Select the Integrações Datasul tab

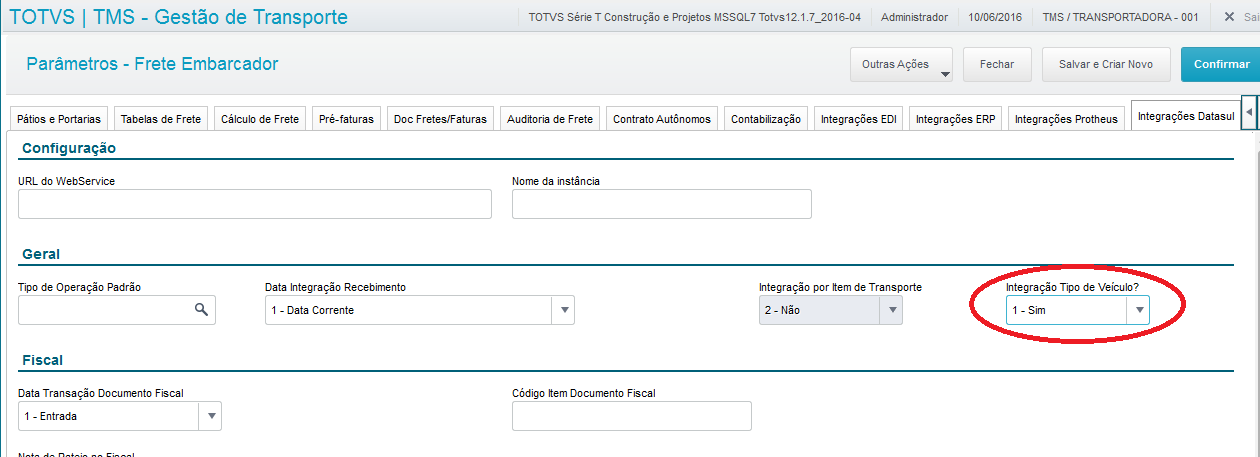[1186, 116]
